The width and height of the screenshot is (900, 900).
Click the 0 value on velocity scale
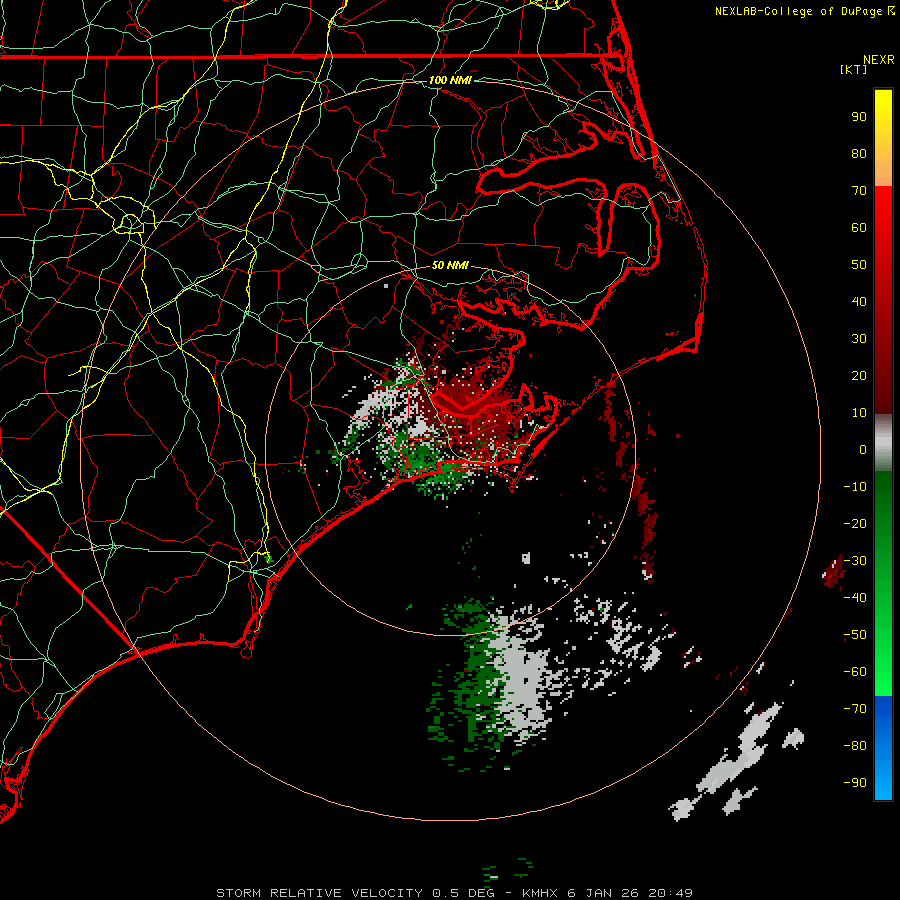[863, 449]
